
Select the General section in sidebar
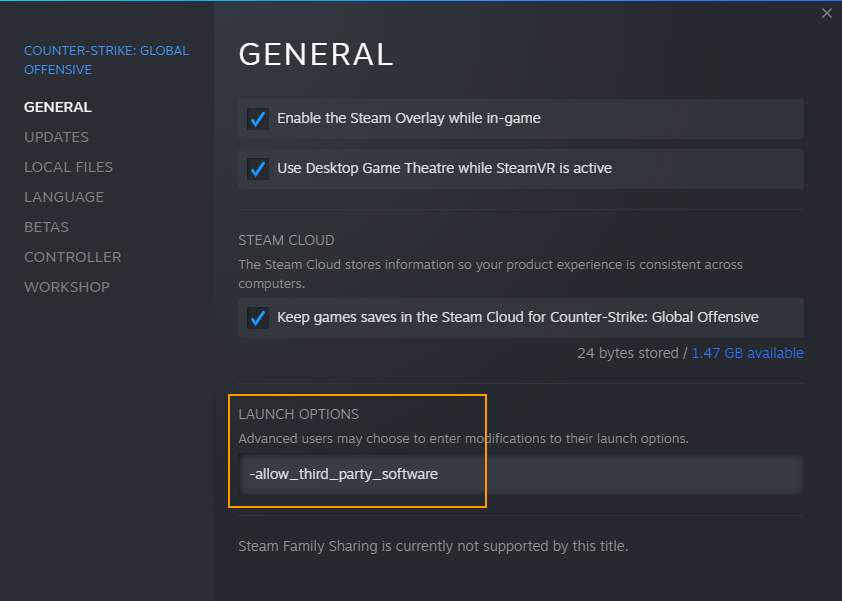[x=58, y=107]
